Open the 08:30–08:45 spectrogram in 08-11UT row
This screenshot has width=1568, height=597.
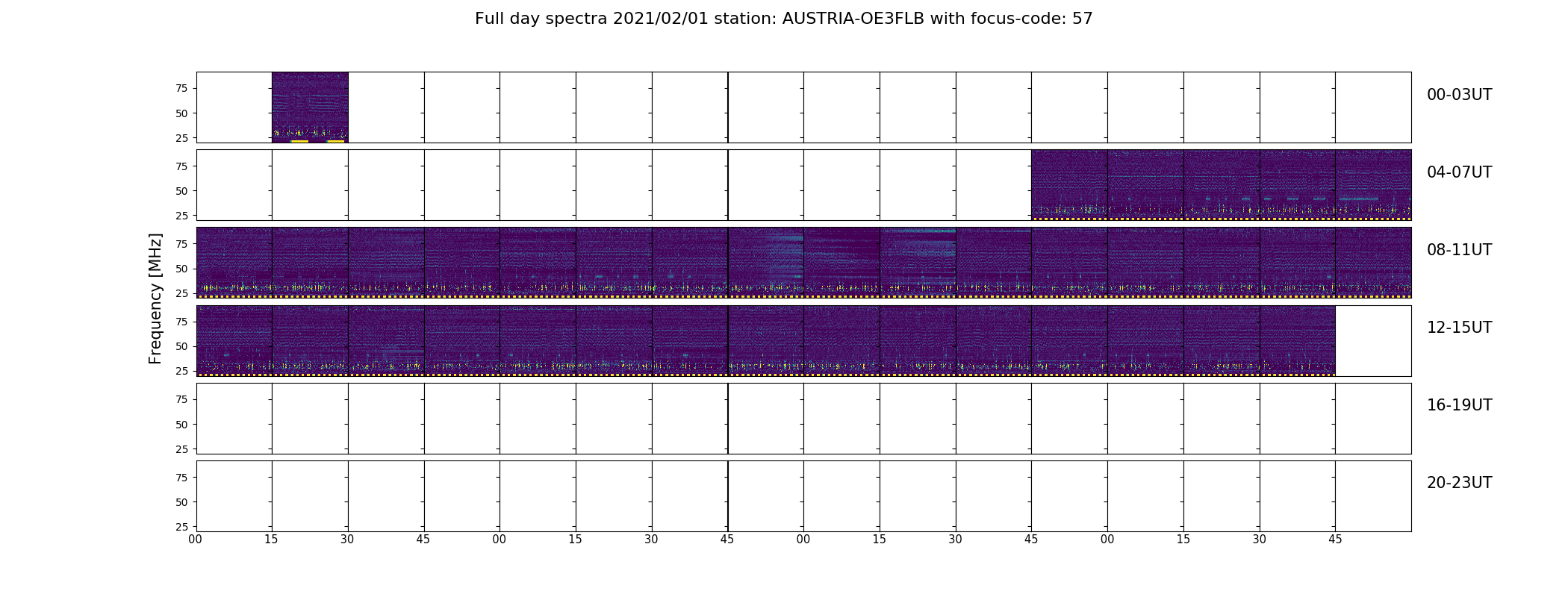tap(386, 263)
